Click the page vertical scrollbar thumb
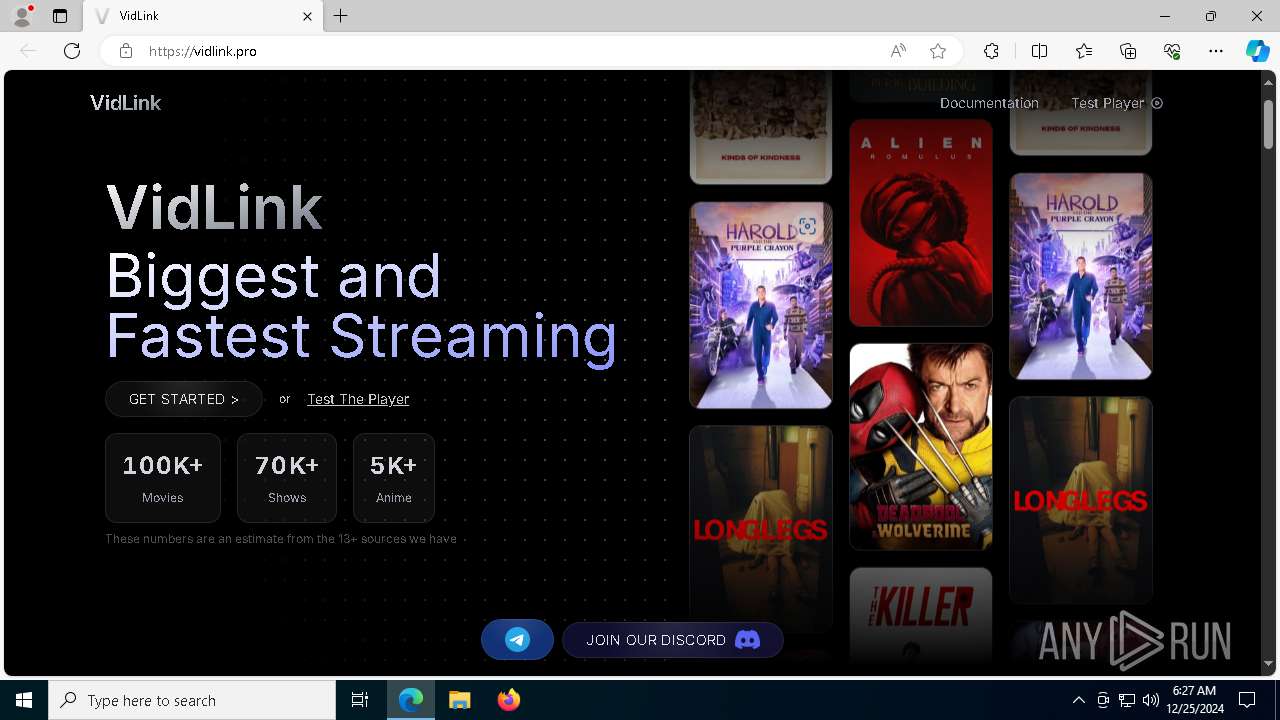 [1268, 124]
